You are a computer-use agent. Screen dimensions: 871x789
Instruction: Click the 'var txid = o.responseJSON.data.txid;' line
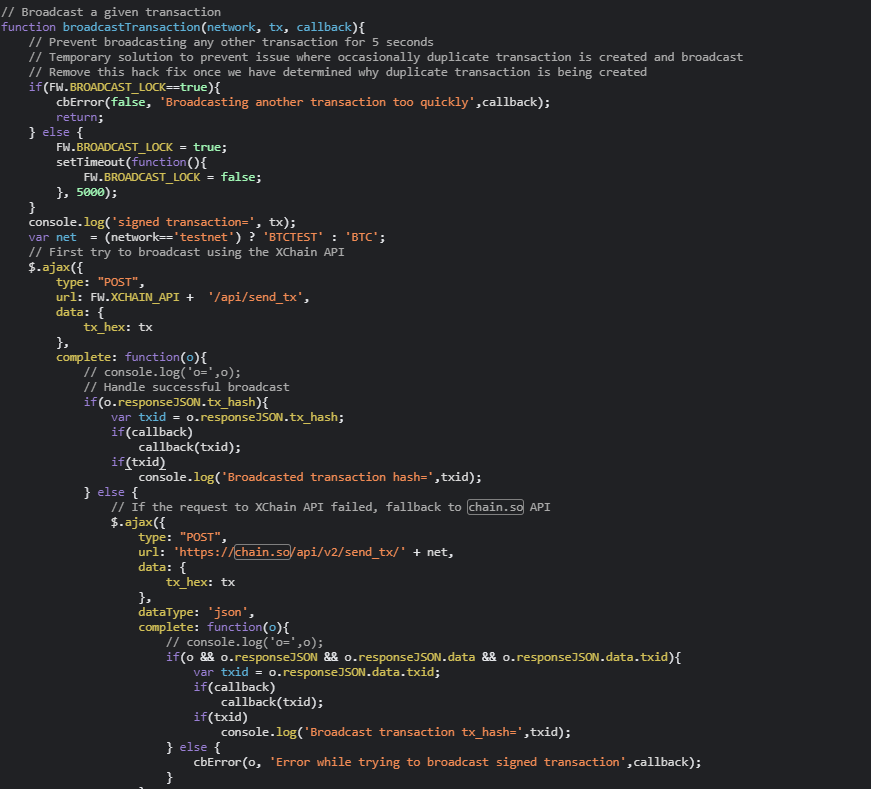[x=317, y=672]
